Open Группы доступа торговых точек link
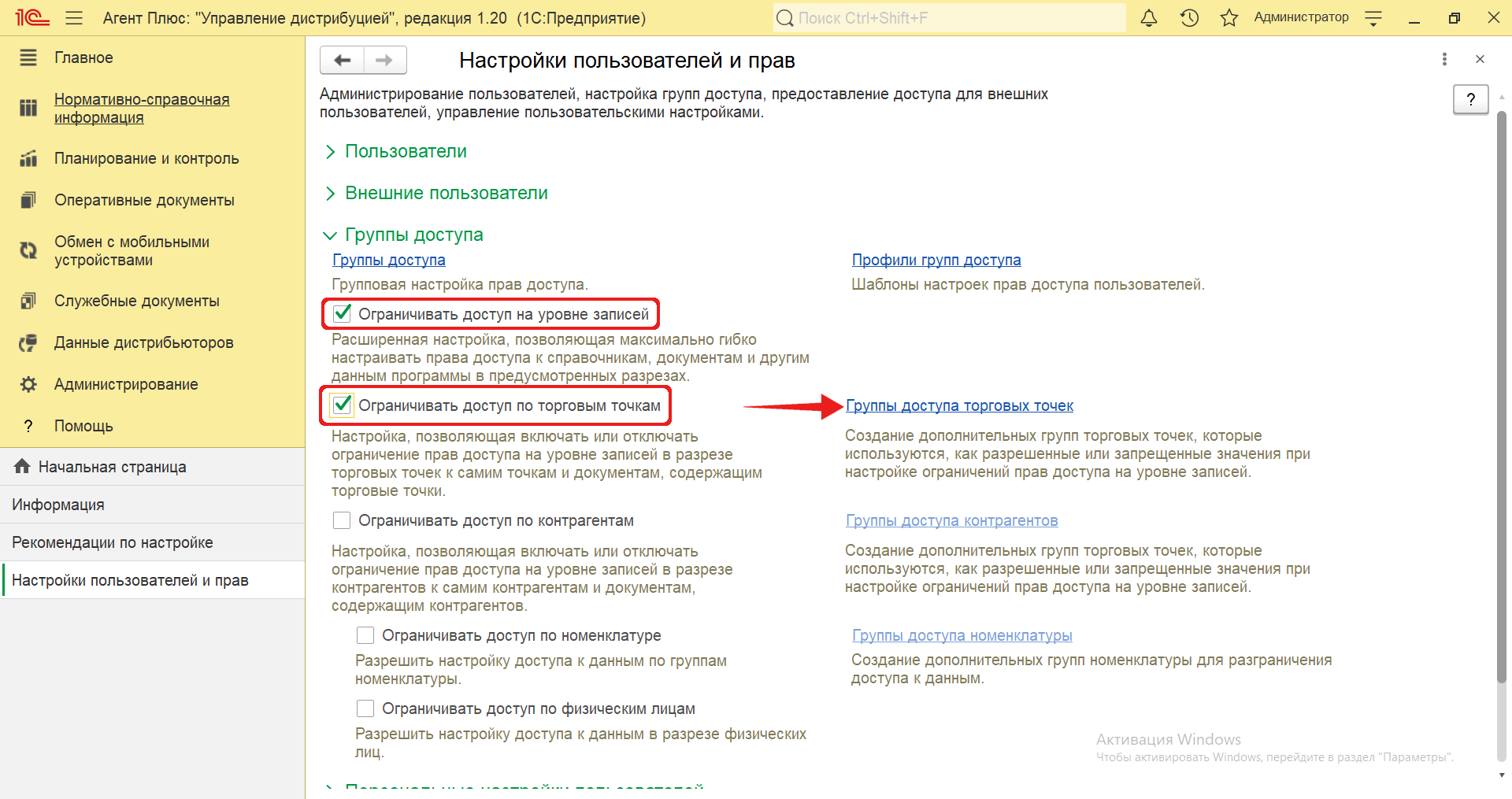 pos(959,405)
